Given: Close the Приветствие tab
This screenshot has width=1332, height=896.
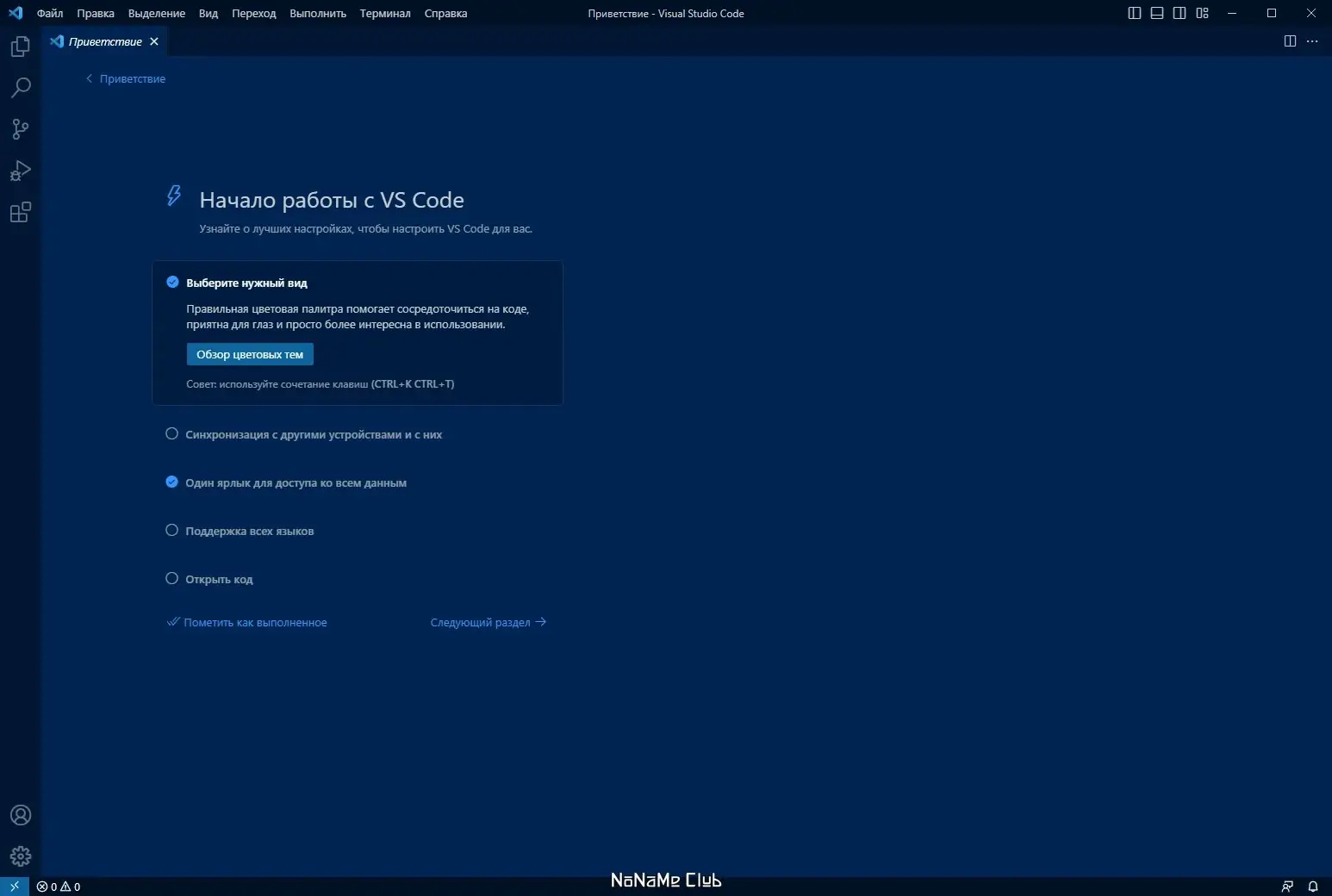Looking at the screenshot, I should pyautogui.click(x=154, y=41).
